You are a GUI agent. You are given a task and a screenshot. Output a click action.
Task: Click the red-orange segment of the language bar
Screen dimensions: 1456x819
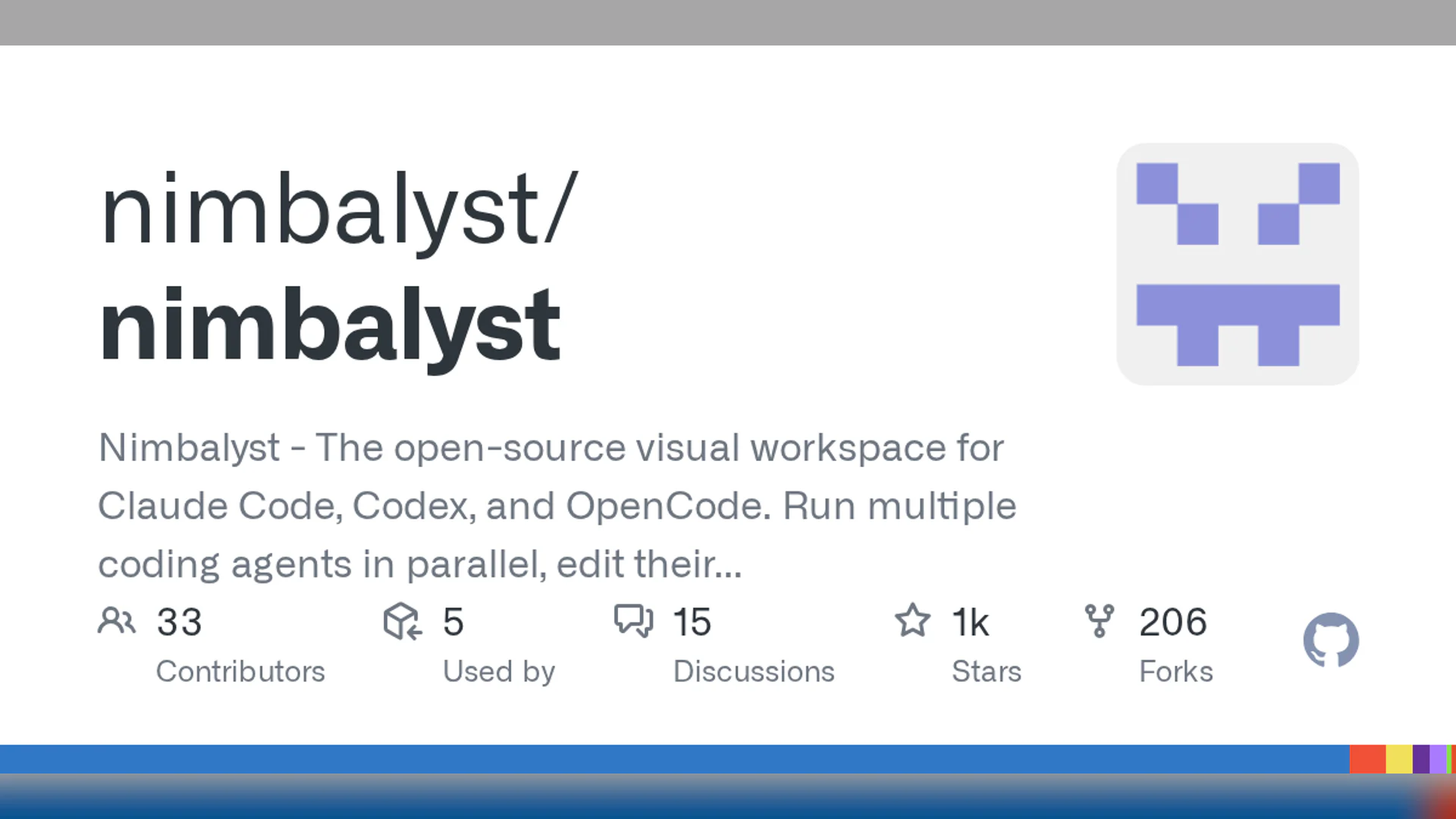pyautogui.click(x=1368, y=759)
